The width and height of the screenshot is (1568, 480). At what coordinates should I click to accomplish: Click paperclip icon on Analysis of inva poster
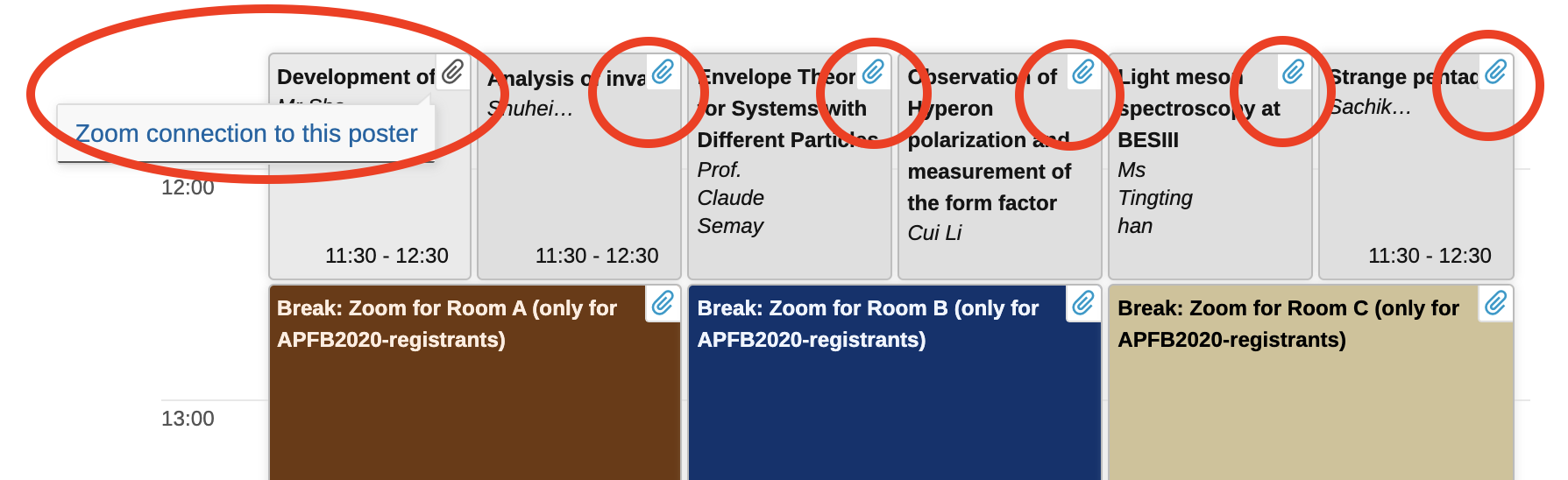tap(663, 72)
